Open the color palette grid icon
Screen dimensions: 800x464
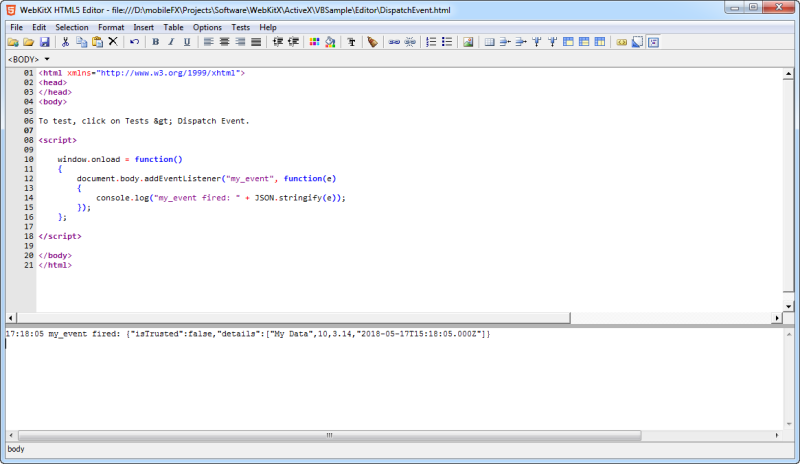[x=314, y=42]
